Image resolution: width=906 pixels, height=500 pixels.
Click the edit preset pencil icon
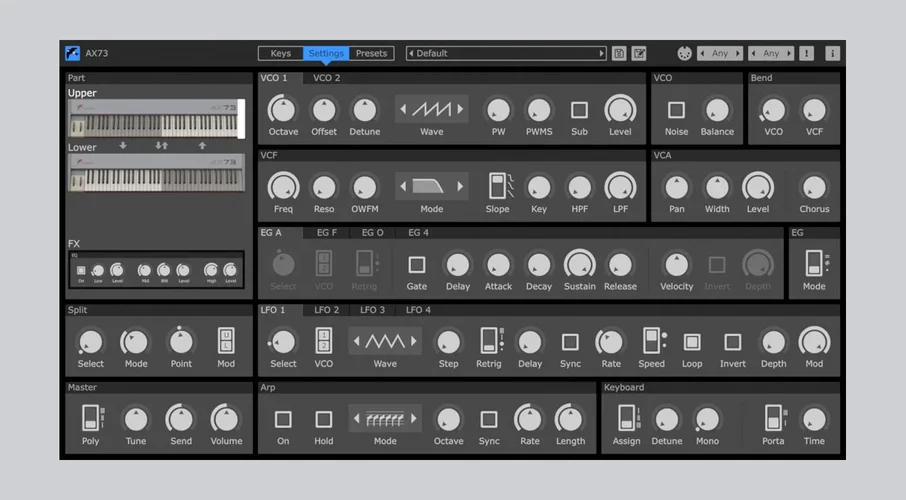639,54
